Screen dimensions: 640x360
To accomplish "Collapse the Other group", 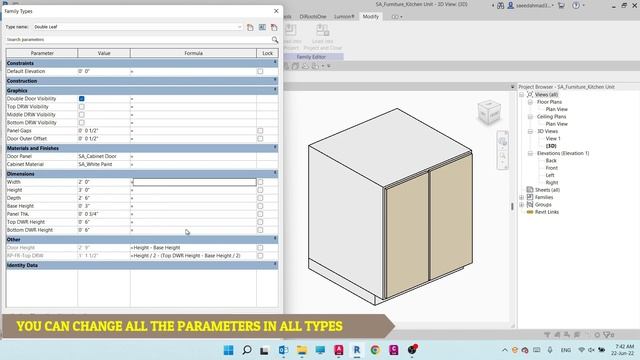I will 275,239.
